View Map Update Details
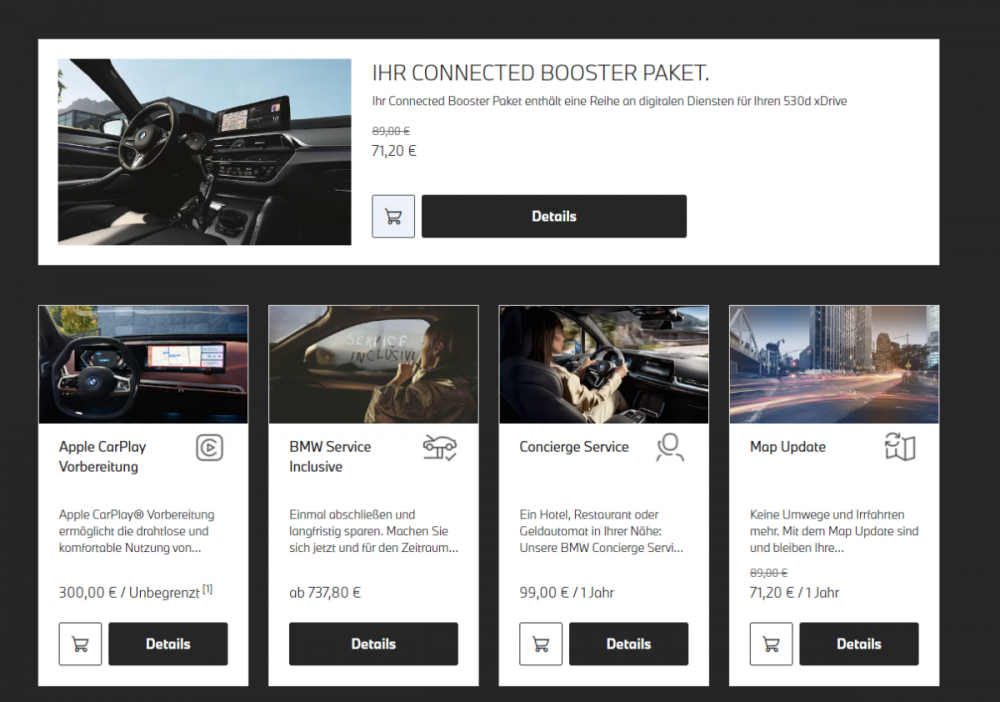Viewport: 1000px width, 702px height. click(859, 644)
